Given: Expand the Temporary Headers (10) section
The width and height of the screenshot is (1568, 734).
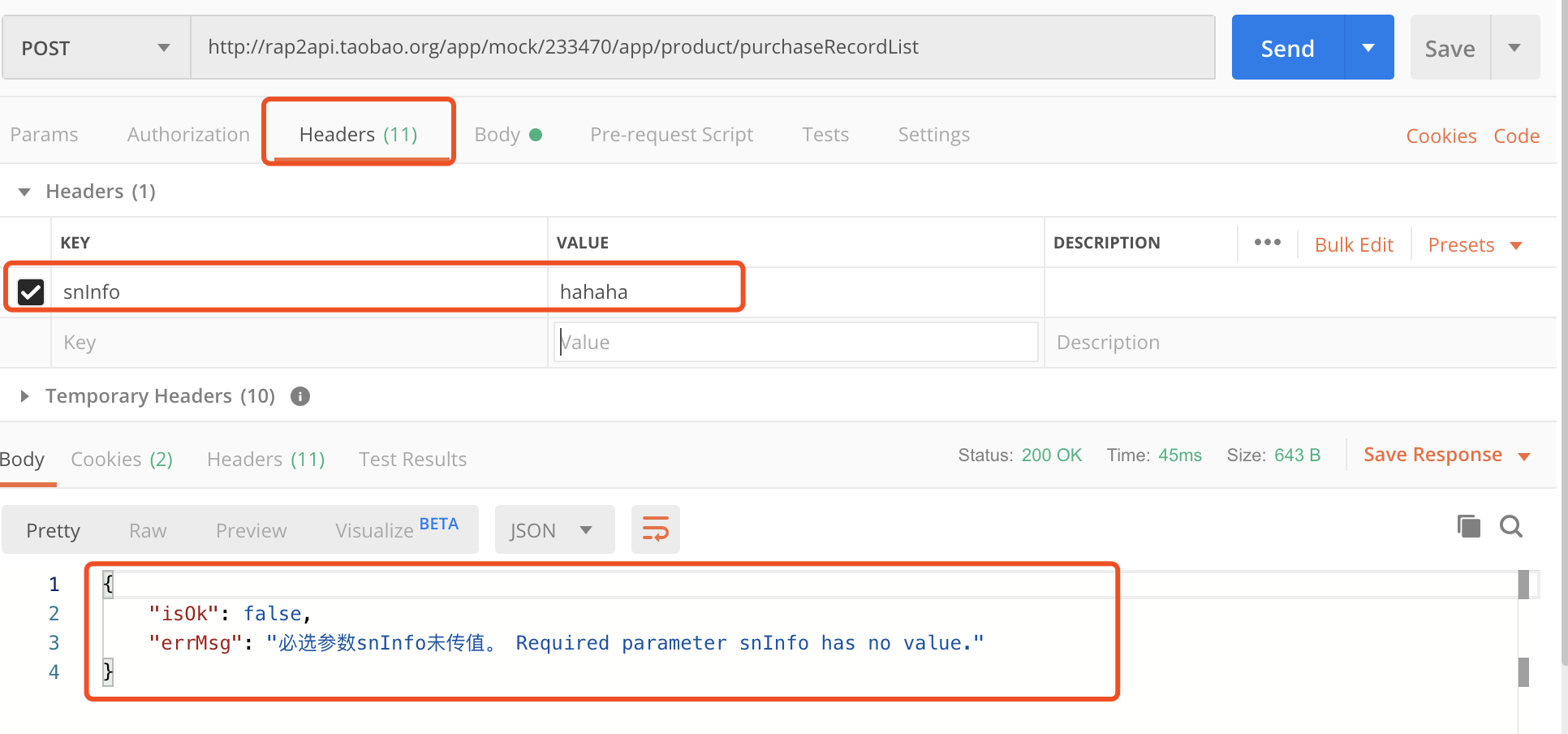Looking at the screenshot, I should pos(24,396).
